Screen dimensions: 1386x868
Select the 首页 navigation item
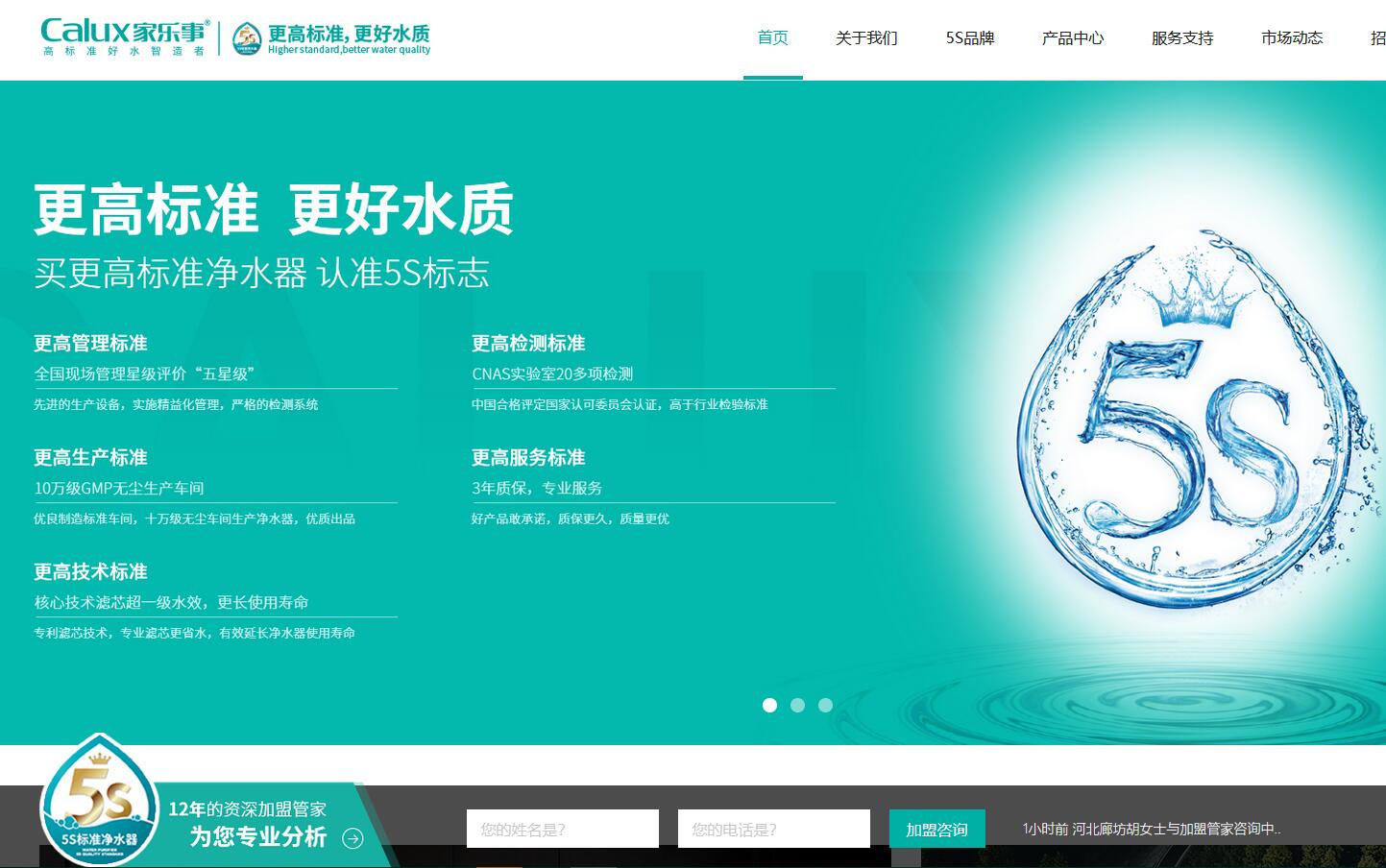pyautogui.click(x=772, y=38)
